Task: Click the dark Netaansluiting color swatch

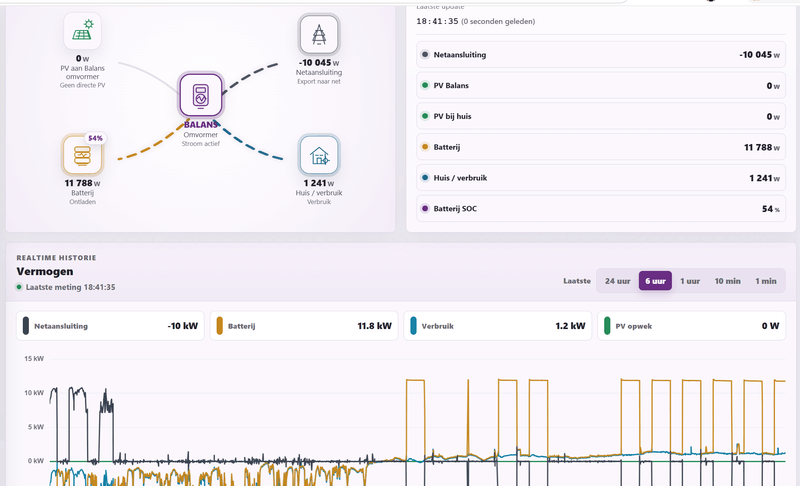Action: [x=26, y=326]
